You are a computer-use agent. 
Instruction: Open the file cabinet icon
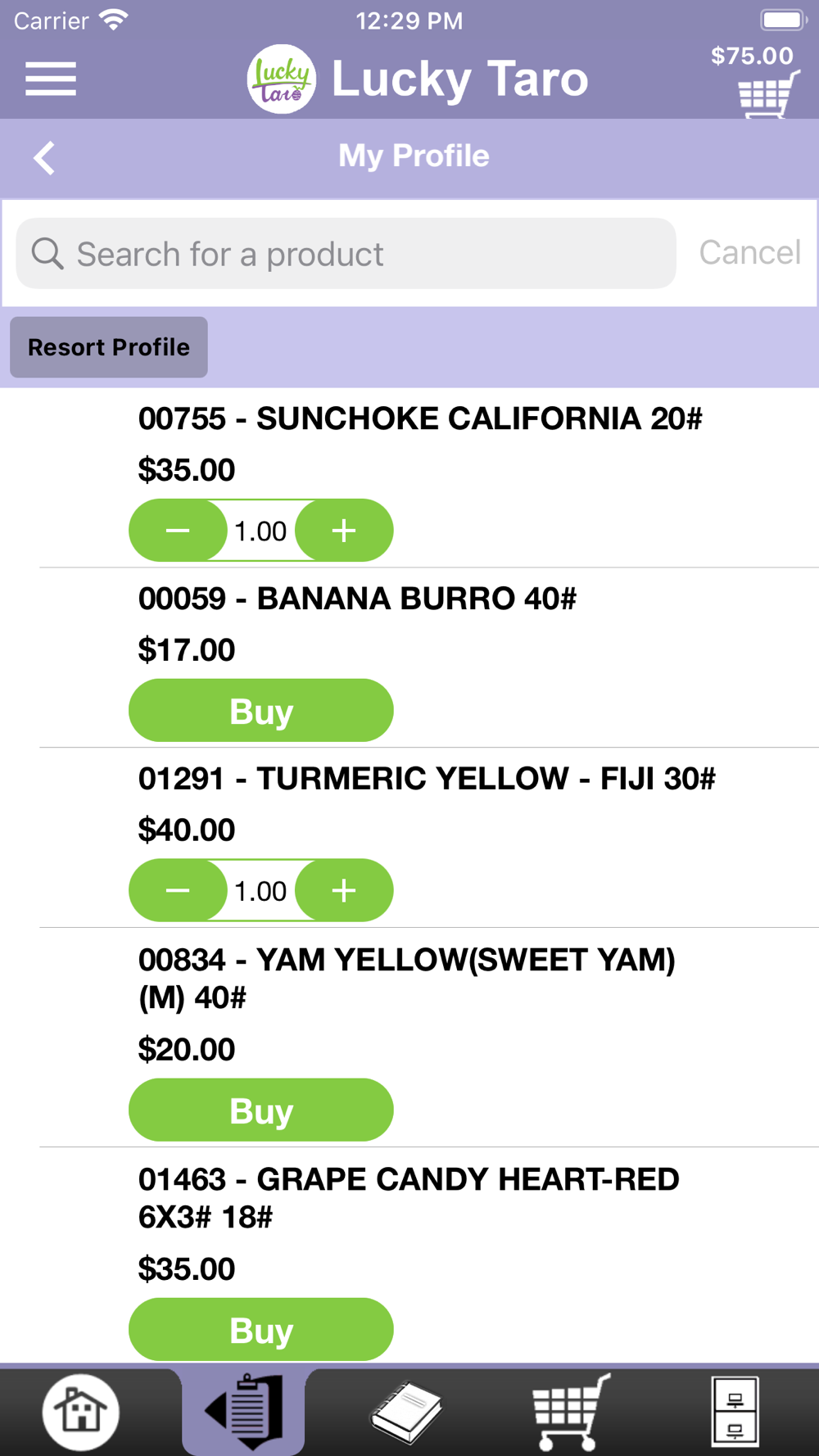point(735,1412)
